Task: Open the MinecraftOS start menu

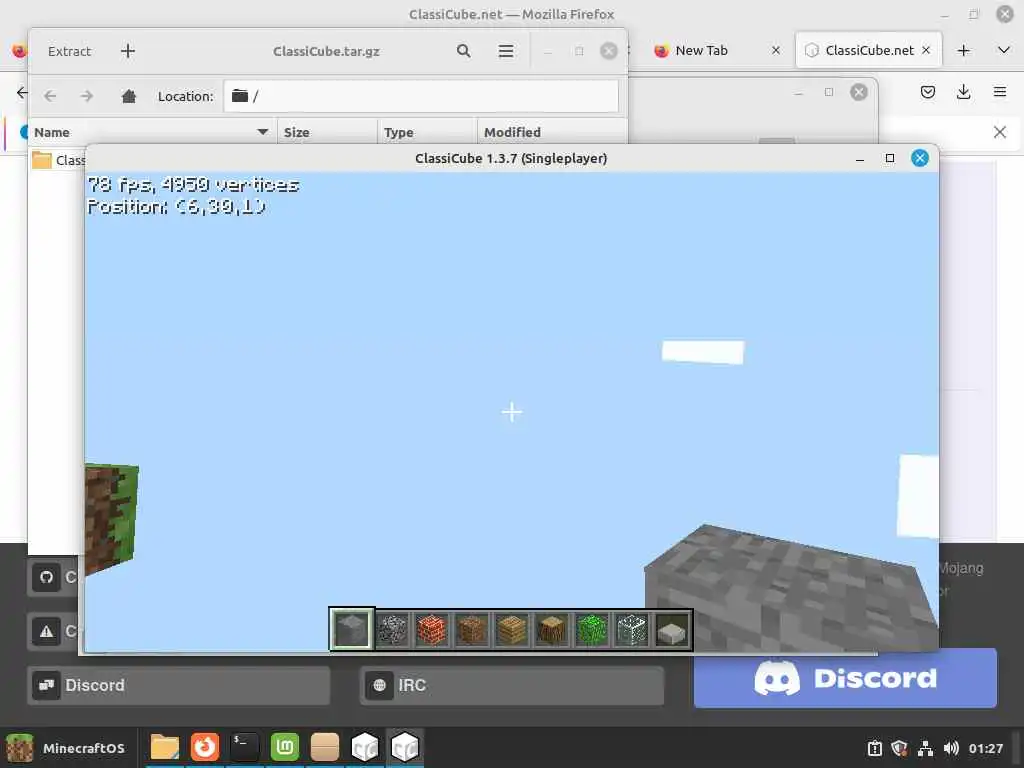Action: coord(66,748)
